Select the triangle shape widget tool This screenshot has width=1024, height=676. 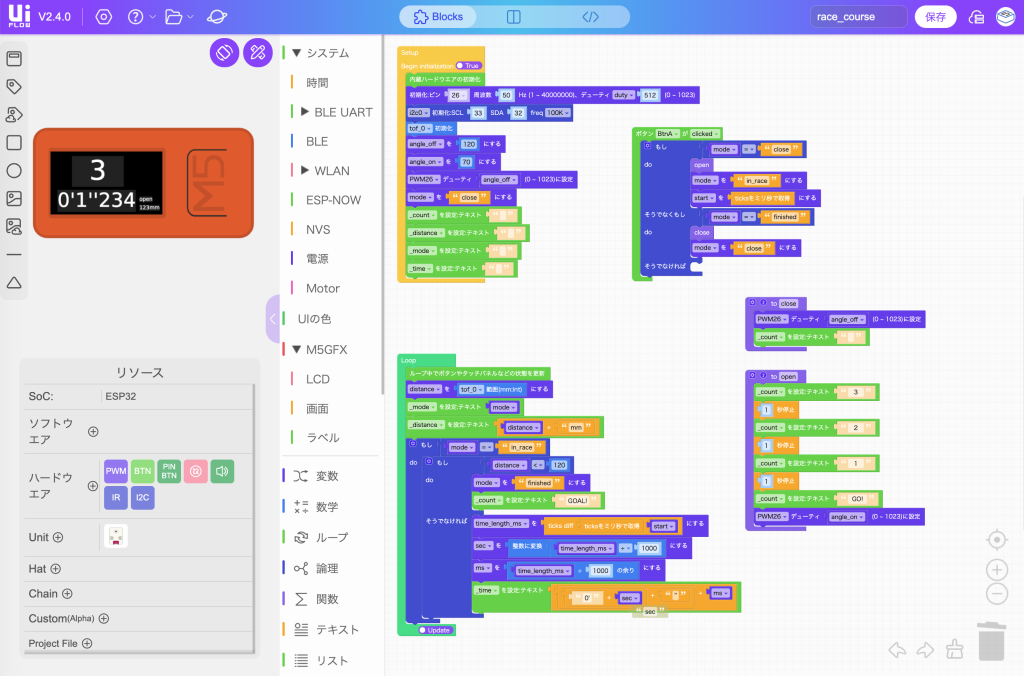[14, 283]
